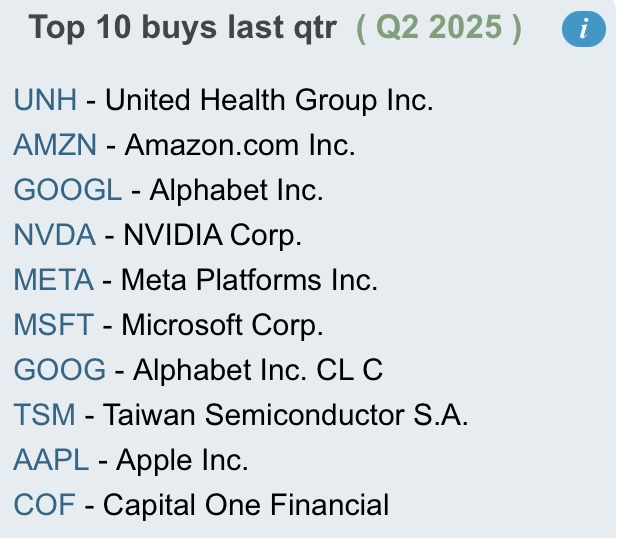This screenshot has width=624, height=538.
Task: Click the META ticker link
Action: 54,280
